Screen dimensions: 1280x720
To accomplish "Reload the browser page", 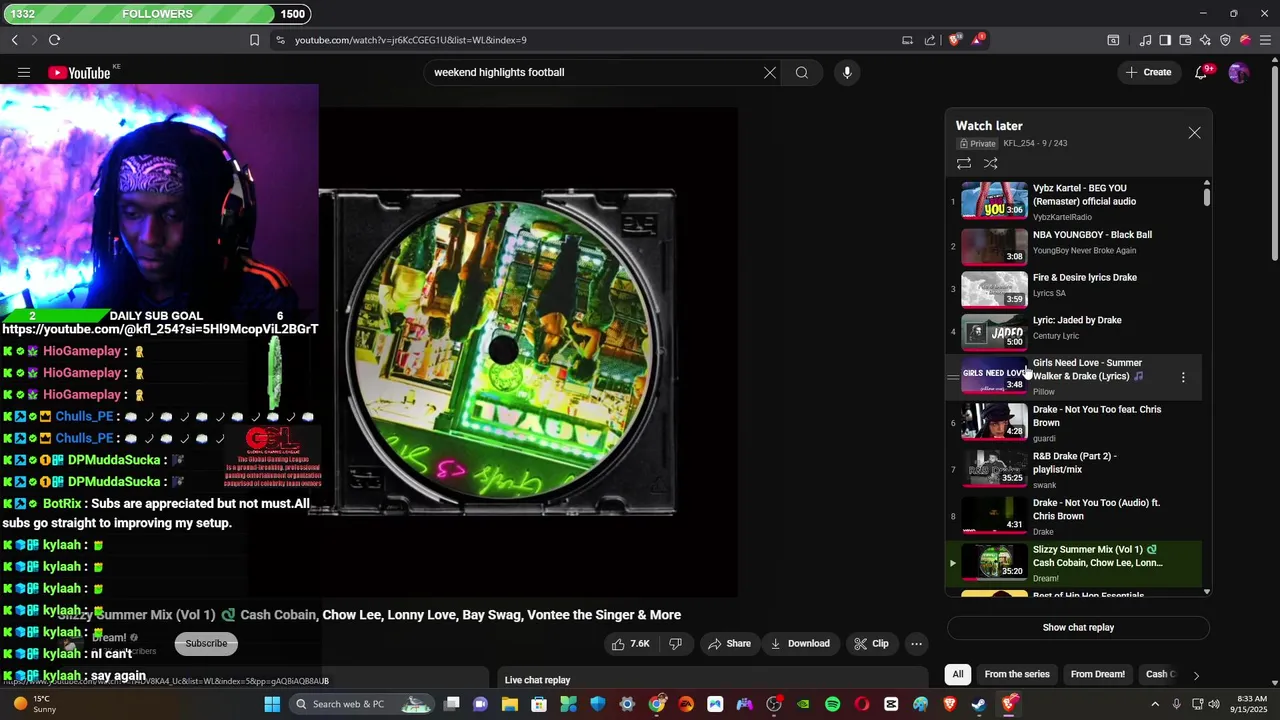I will coord(54,40).
